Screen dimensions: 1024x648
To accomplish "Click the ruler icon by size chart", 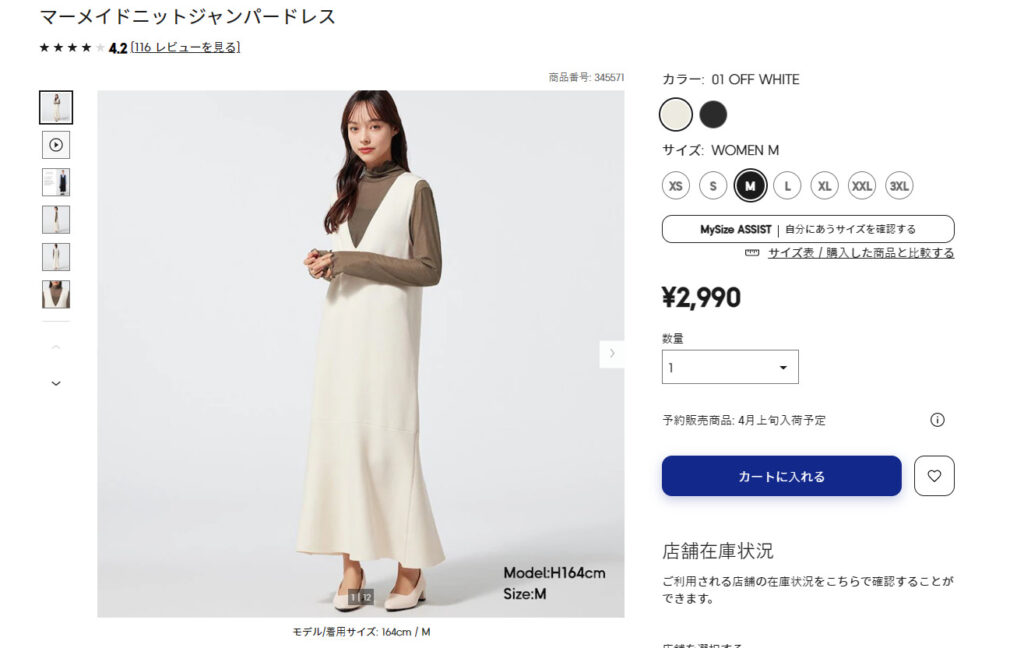I will tap(753, 253).
